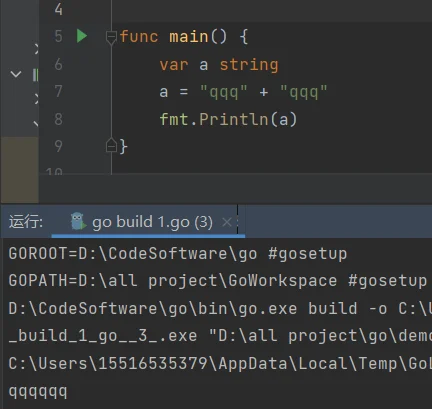Run main function with green gutter arrow

tap(82, 36)
